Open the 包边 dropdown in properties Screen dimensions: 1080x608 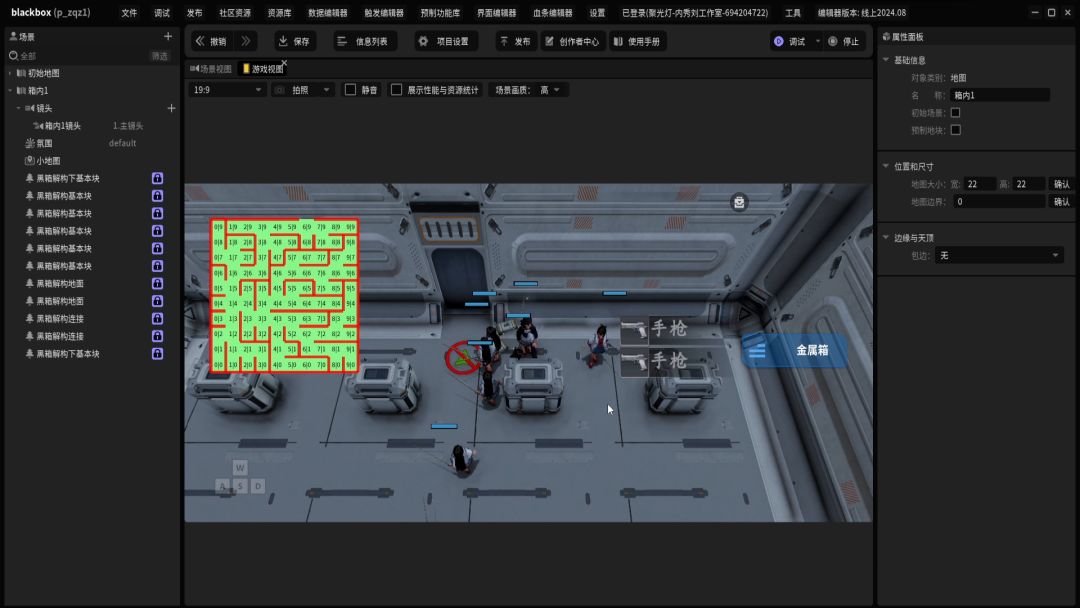[998, 256]
